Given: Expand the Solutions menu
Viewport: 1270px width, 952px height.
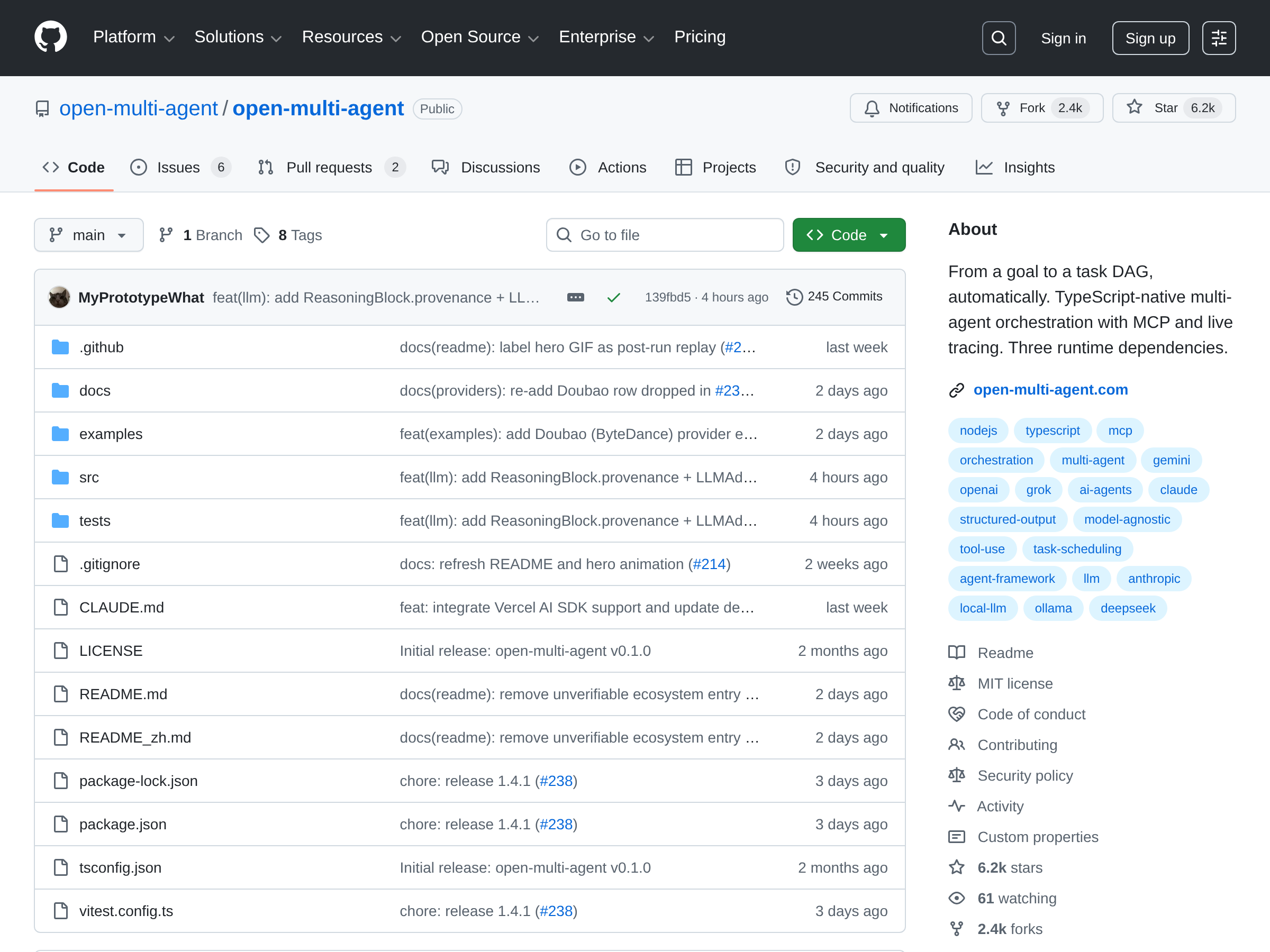Looking at the screenshot, I should (x=238, y=38).
